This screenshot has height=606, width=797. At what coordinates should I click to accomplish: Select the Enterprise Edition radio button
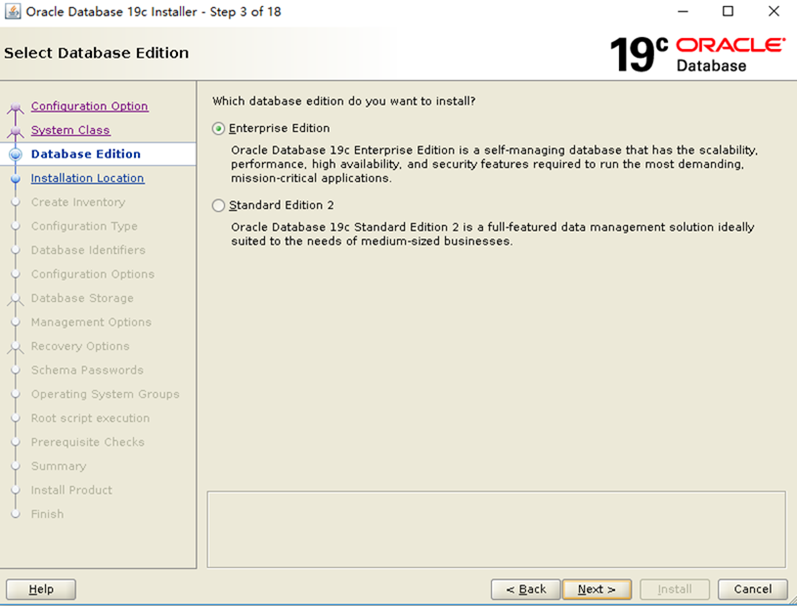point(219,129)
